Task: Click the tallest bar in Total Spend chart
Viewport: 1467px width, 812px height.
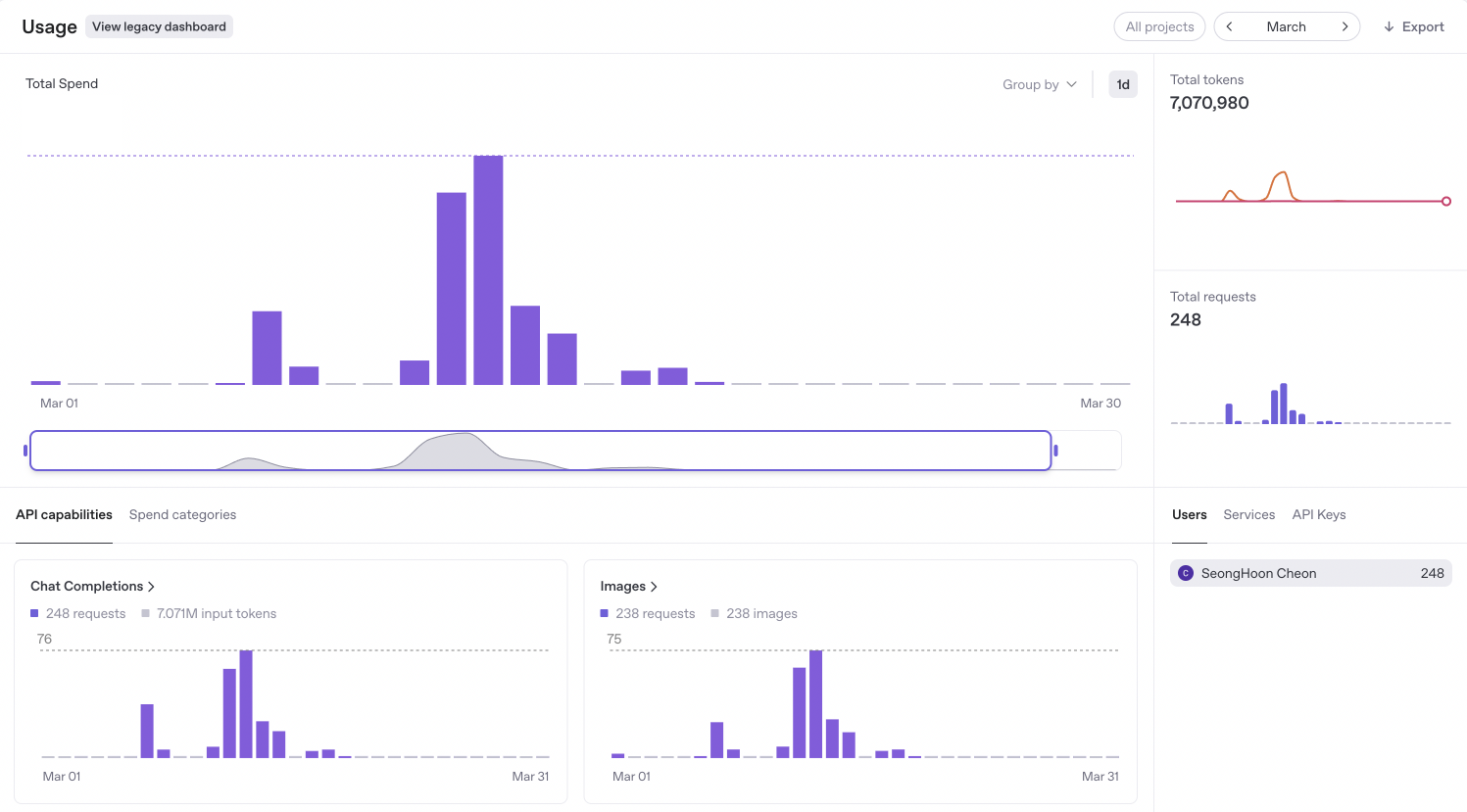Action: pyautogui.click(x=488, y=269)
